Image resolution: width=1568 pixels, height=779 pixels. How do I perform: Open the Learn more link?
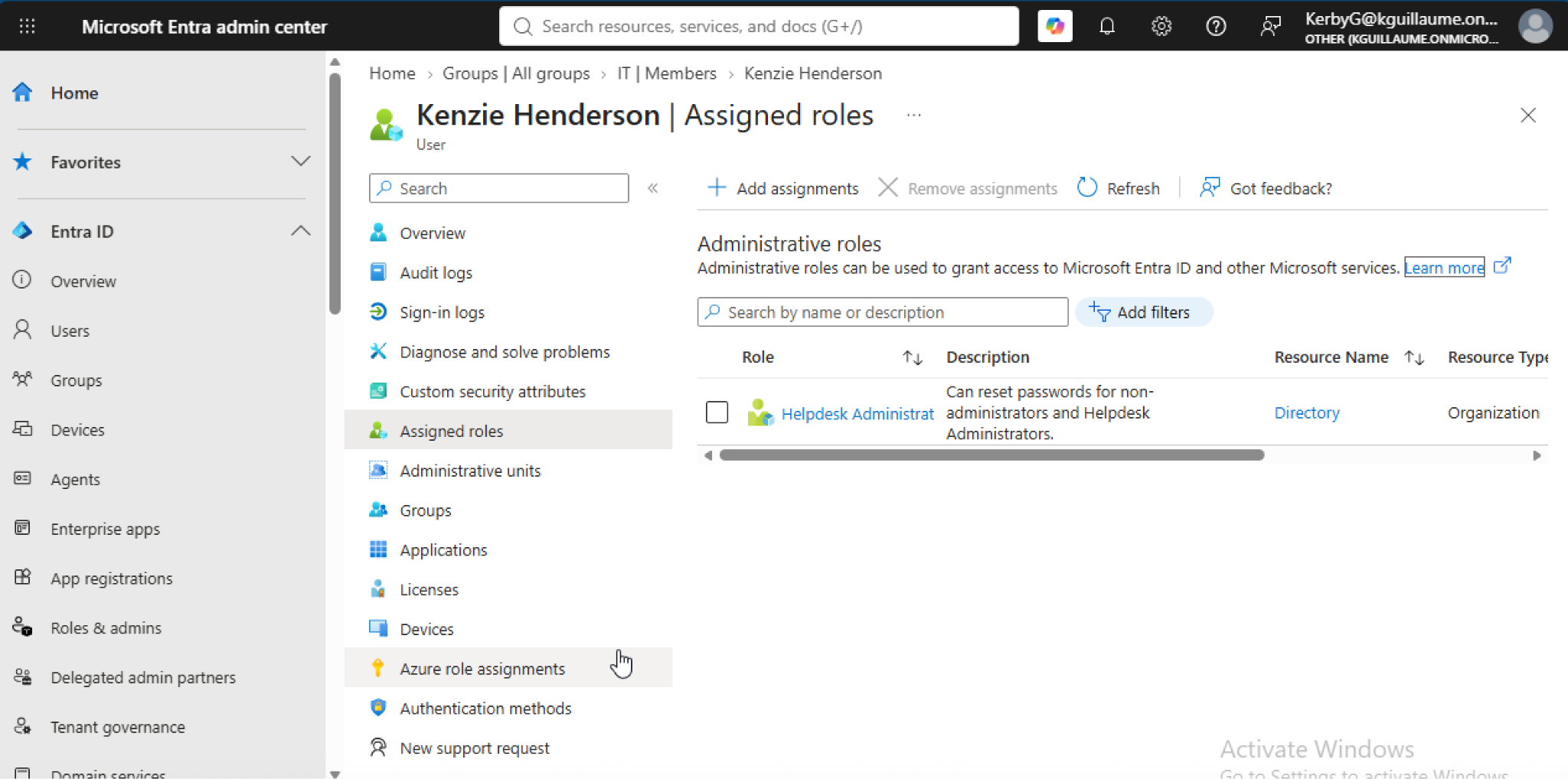click(1444, 268)
